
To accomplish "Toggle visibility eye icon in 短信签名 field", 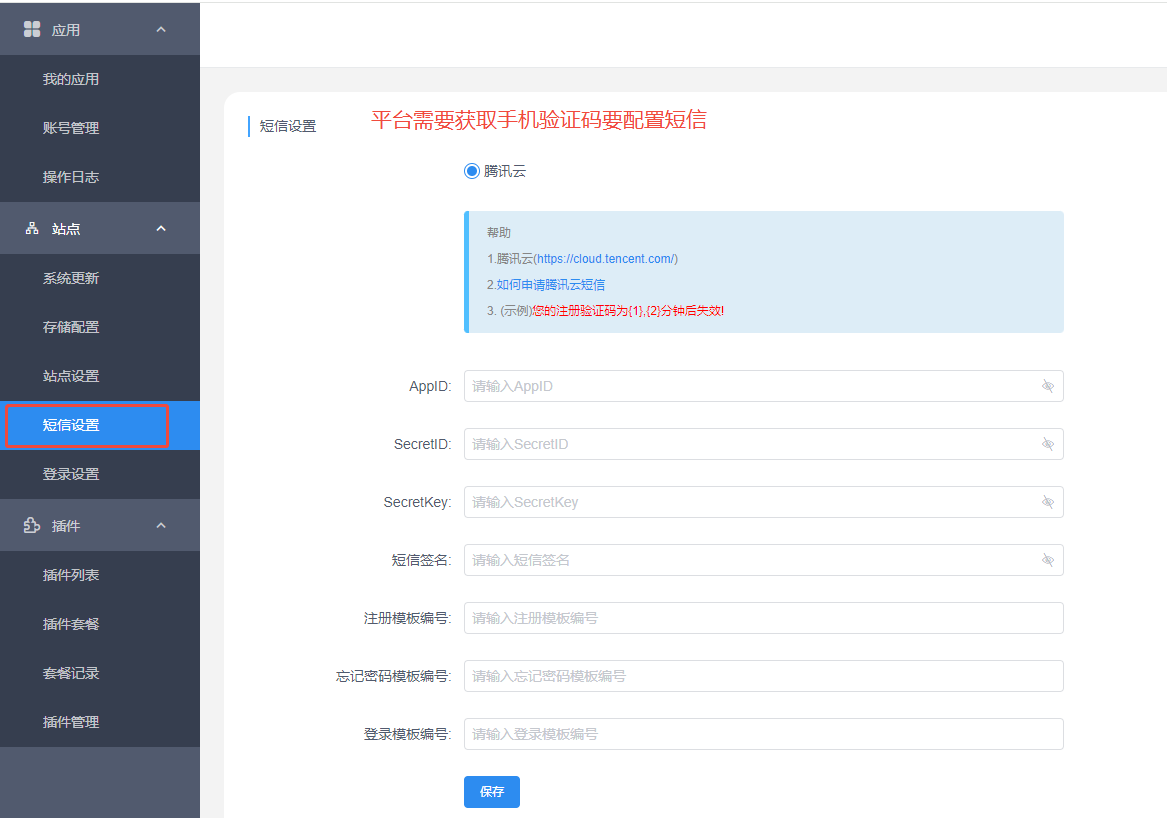I will pyautogui.click(x=1048, y=560).
